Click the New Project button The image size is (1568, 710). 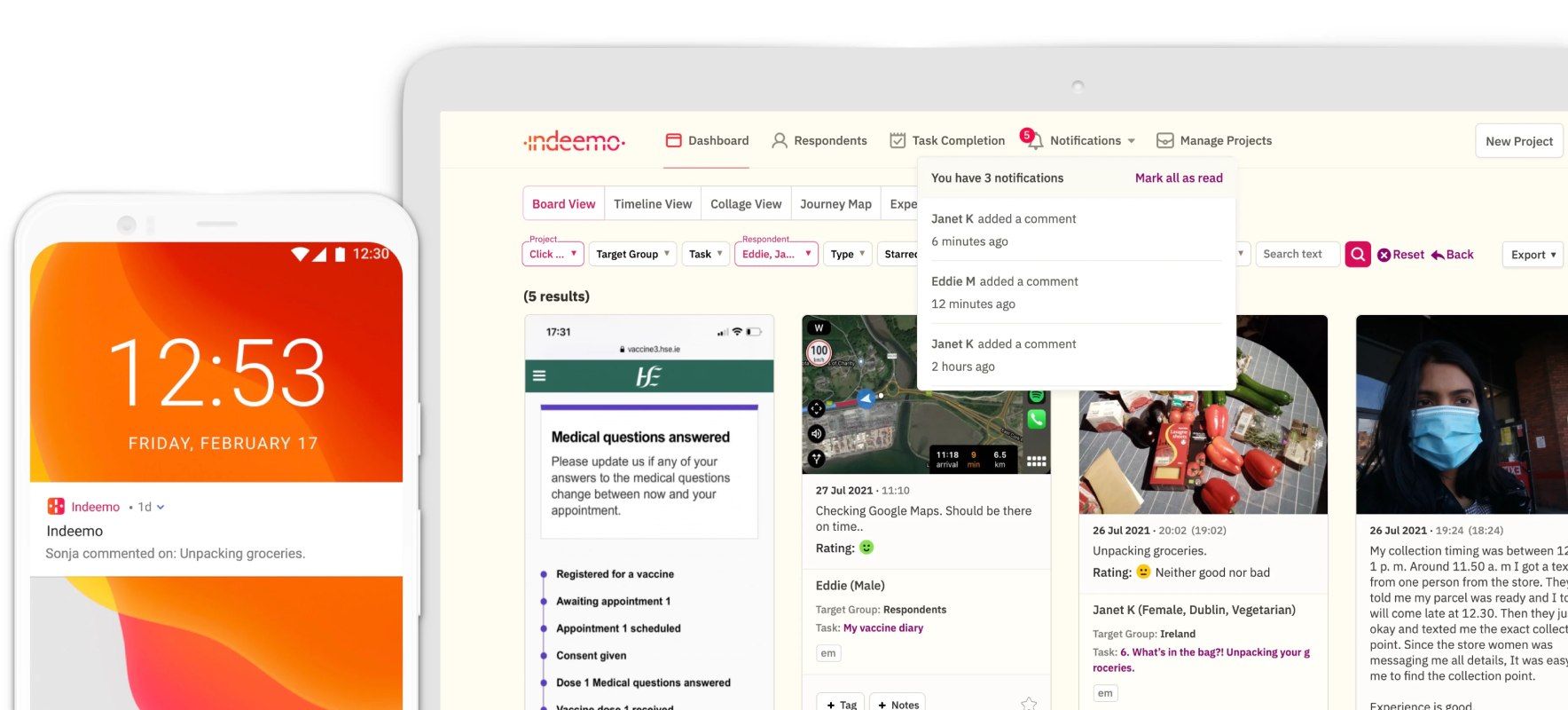(x=1518, y=141)
